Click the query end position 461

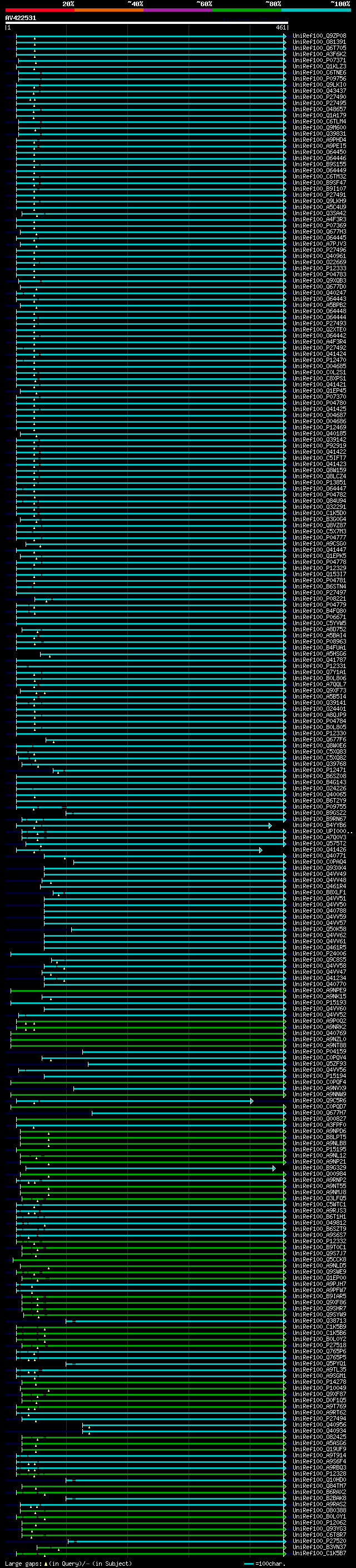tap(280, 27)
